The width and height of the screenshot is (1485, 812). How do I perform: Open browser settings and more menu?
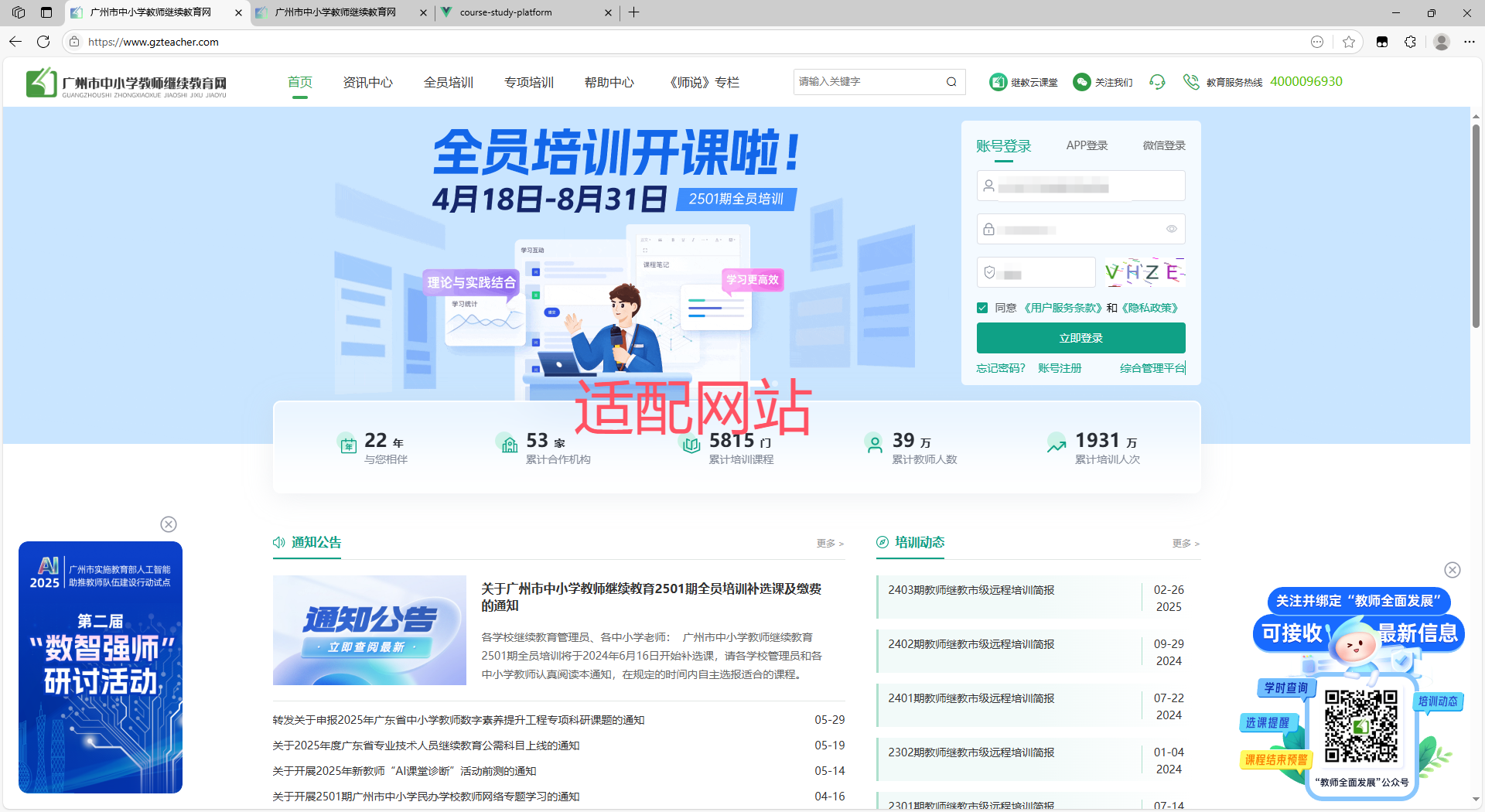click(1470, 42)
